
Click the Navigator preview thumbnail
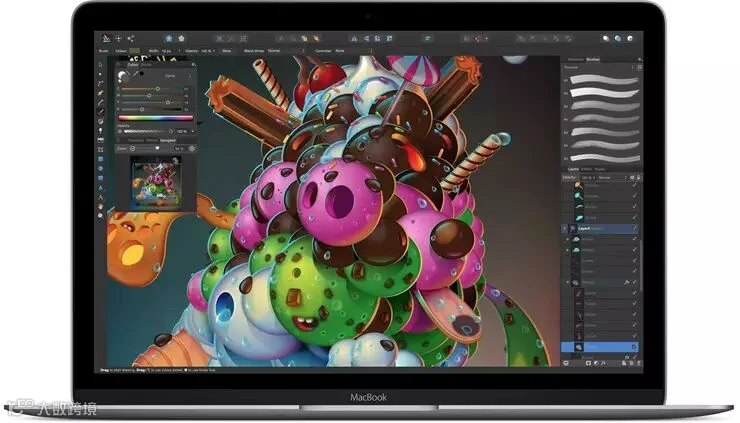[x=156, y=182]
